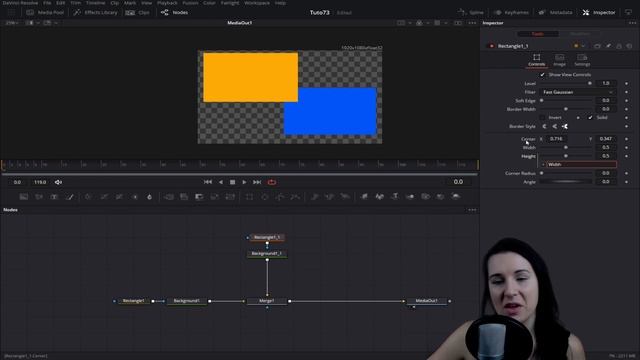Open the Workspace menu
Screen dimensions: 640x360
point(257,3)
